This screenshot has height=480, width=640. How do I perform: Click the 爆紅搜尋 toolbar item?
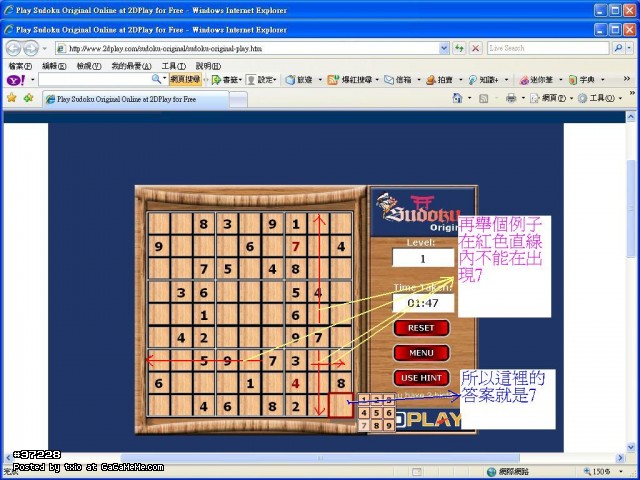point(350,80)
